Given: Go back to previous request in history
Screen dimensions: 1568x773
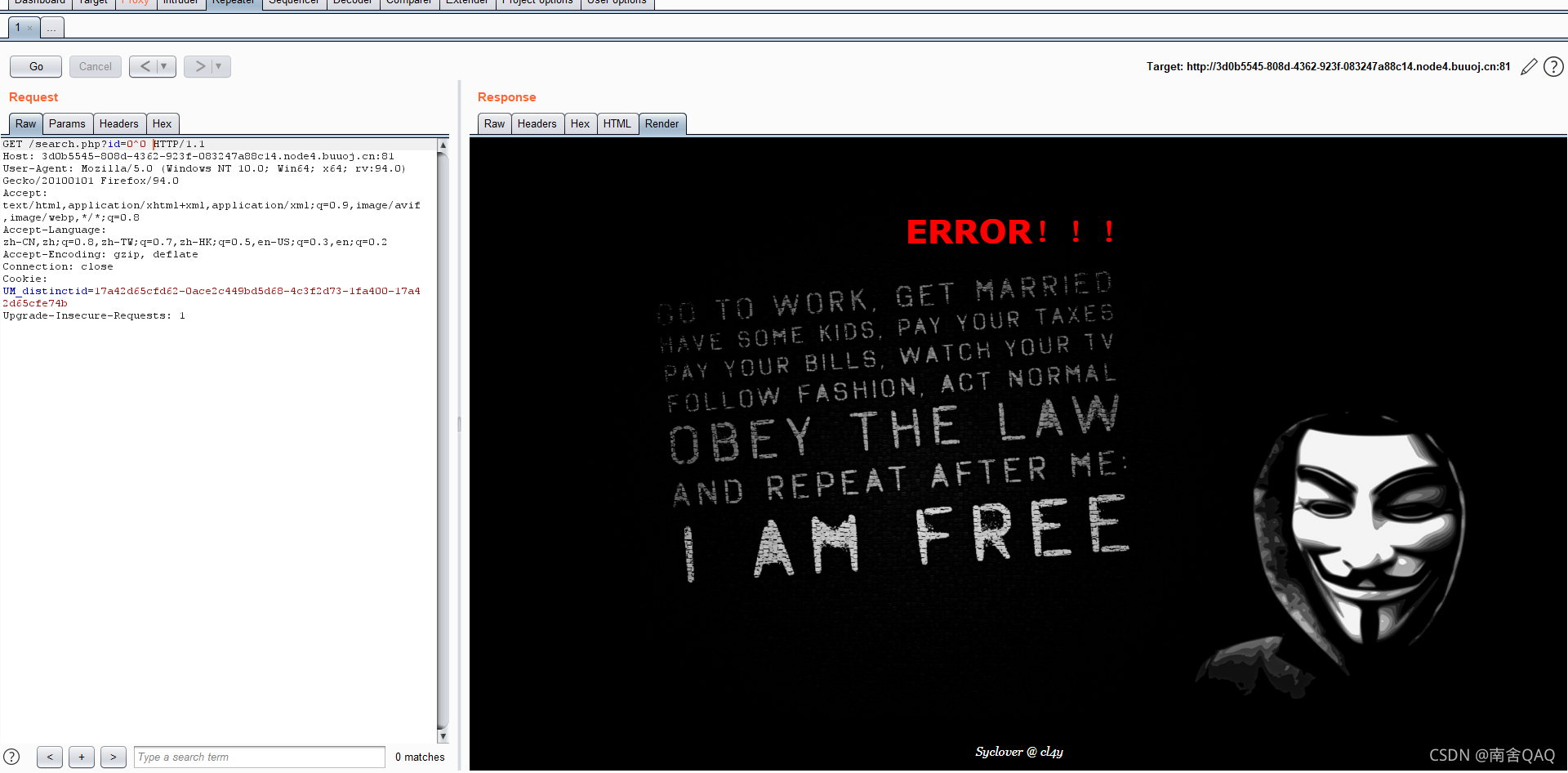Looking at the screenshot, I should tap(145, 66).
